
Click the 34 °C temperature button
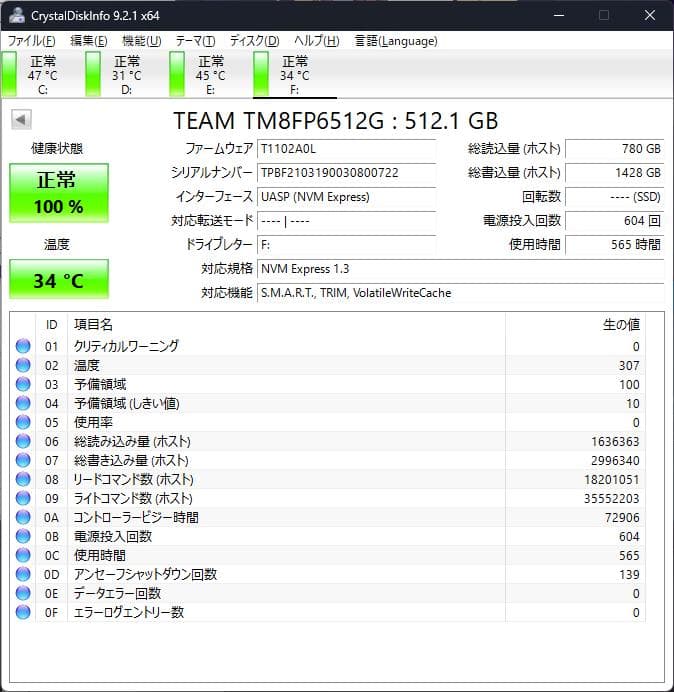tap(59, 280)
